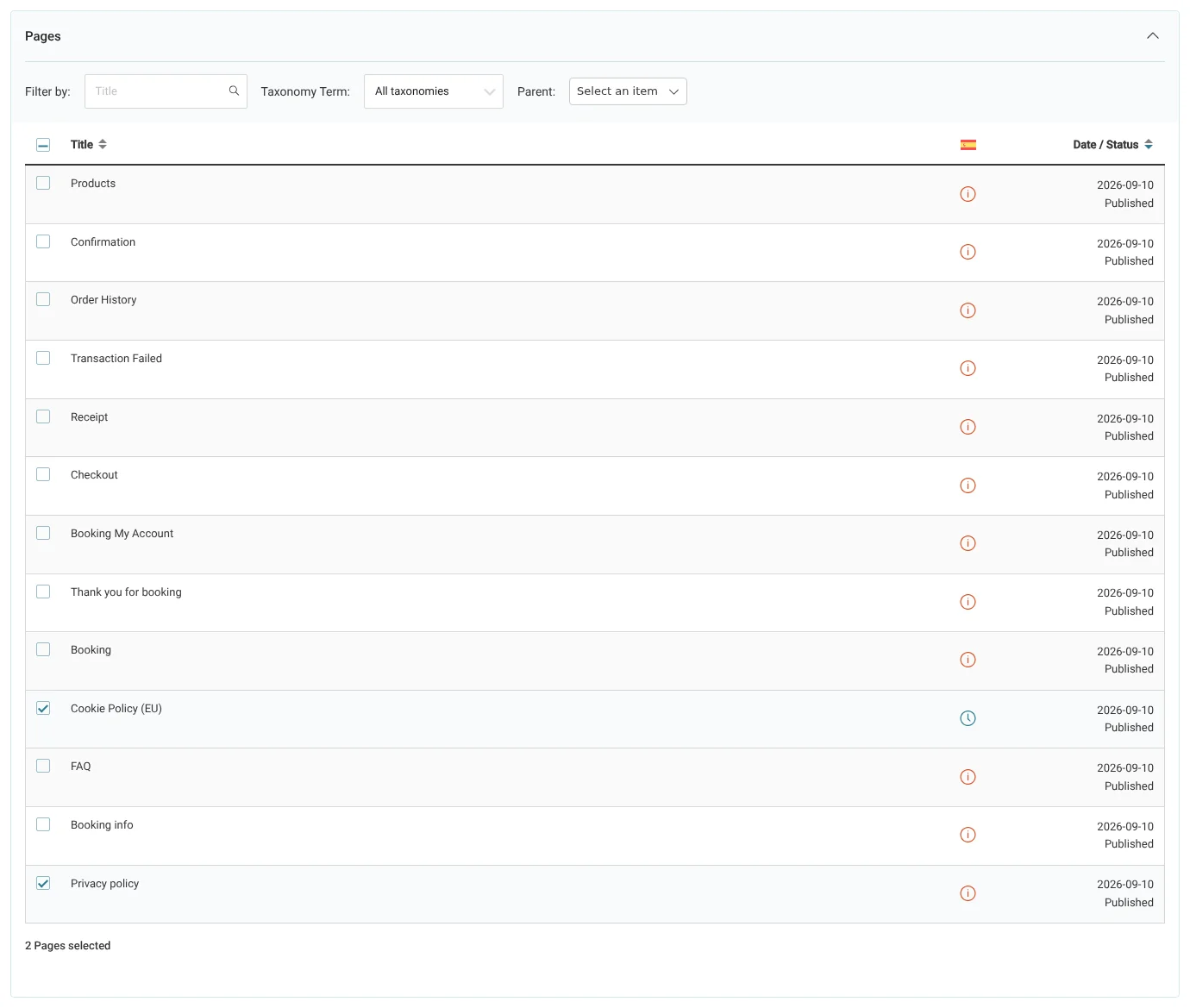1190x1008 pixels.
Task: Click the translation status icon for Booking info
Action: [968, 835]
